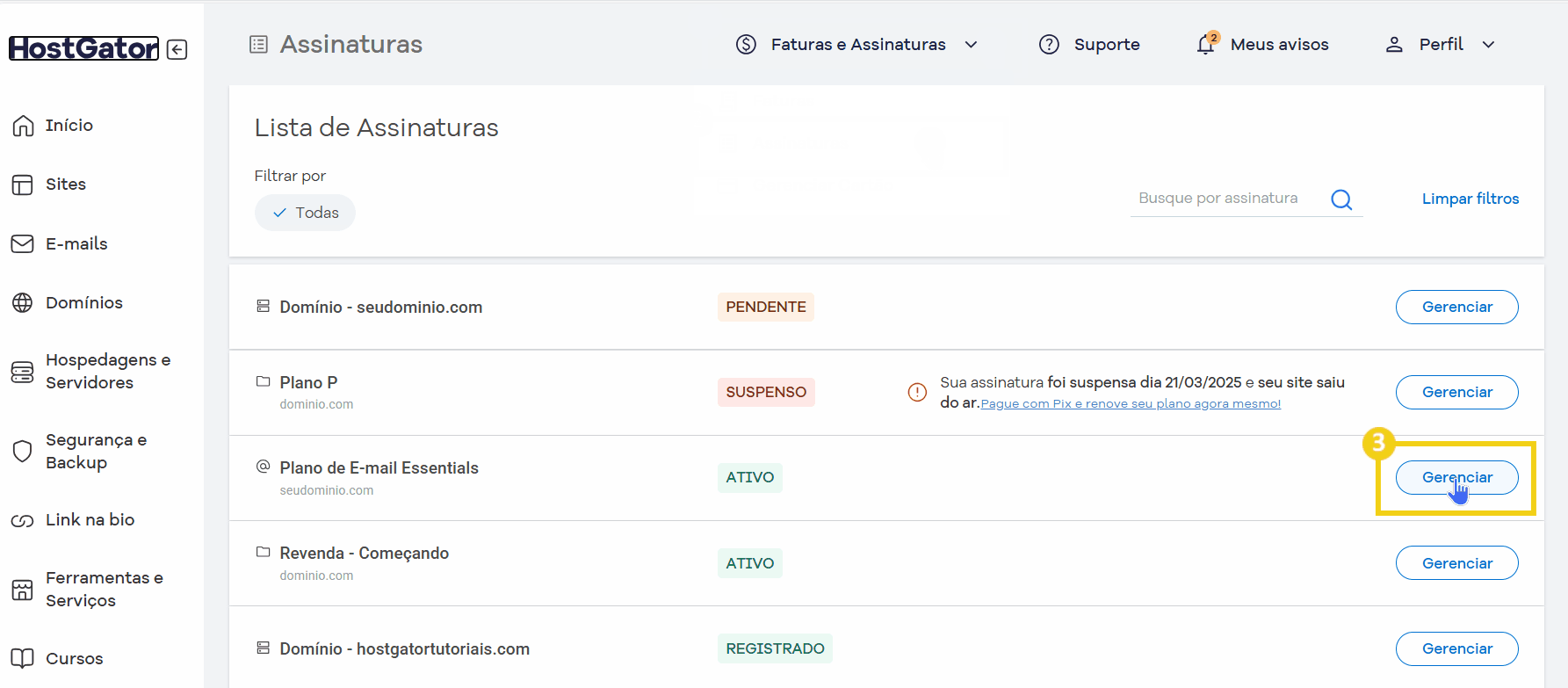
Task: Click ATIVO badge for Plano de E-mail Essentials
Action: (x=750, y=477)
